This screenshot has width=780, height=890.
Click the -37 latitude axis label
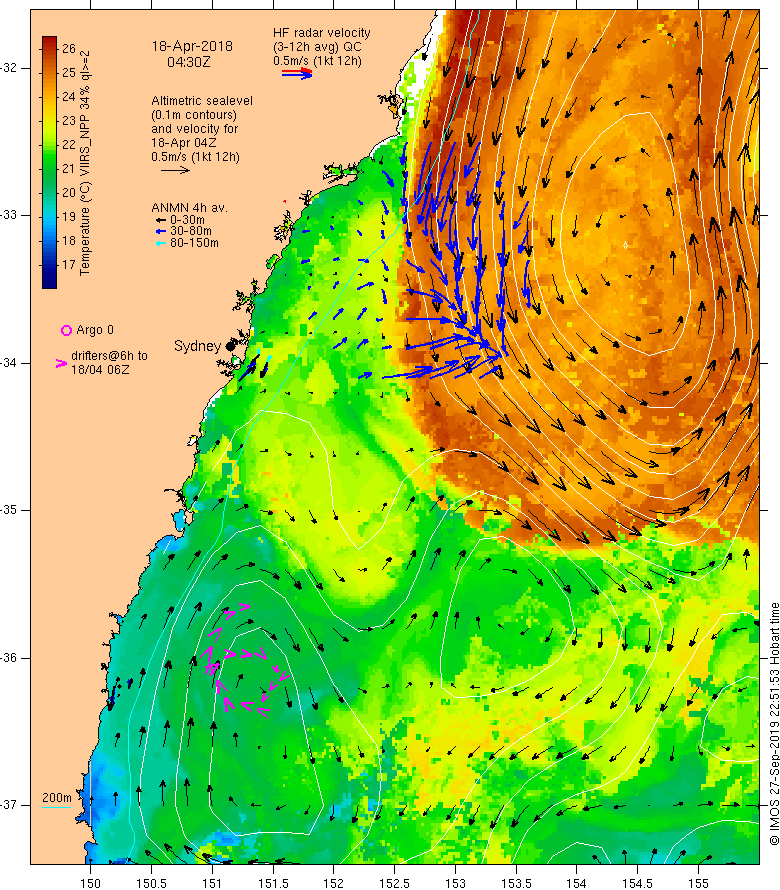tap(9, 805)
